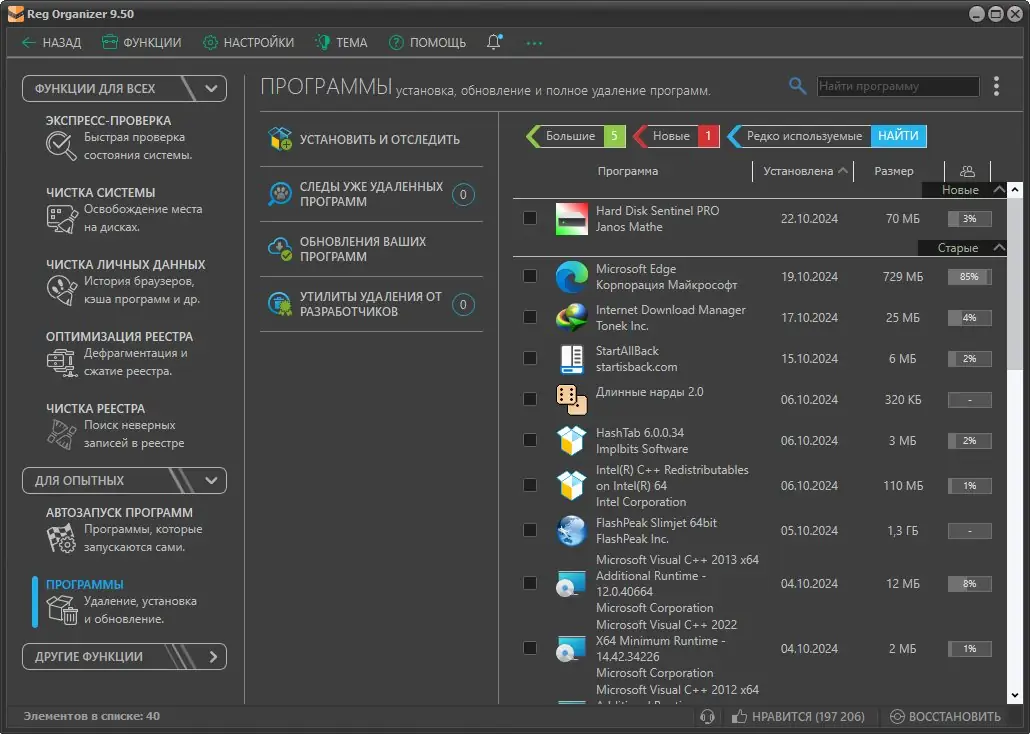Click the search magnifier icon
This screenshot has width=1030, height=734.
coord(797,85)
